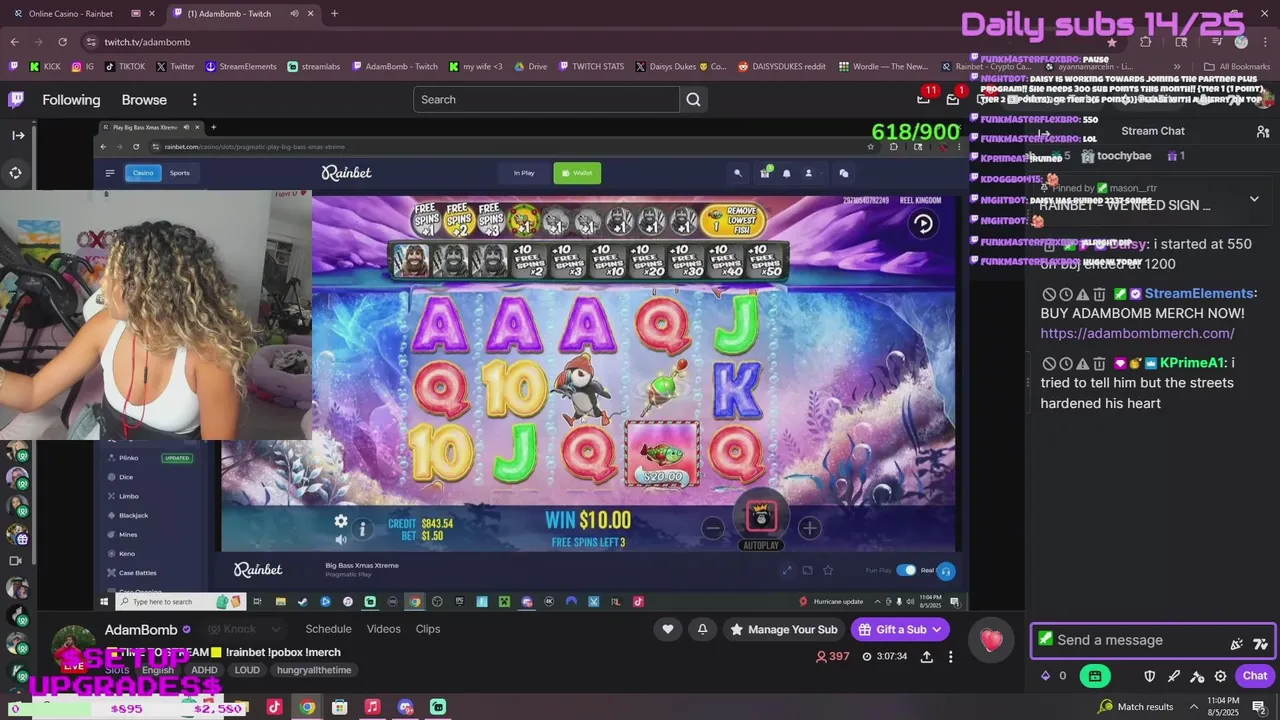Click the hungryallthetime tag

[x=314, y=670]
